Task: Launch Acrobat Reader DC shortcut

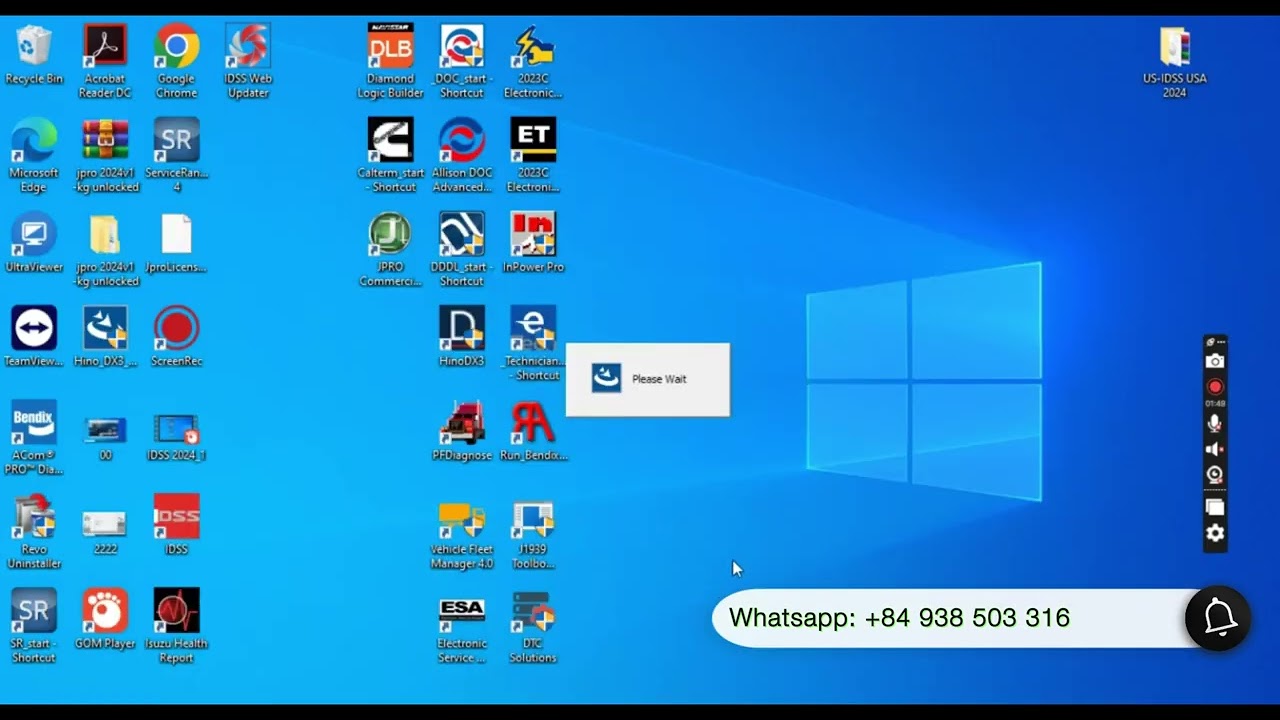Action: pyautogui.click(x=105, y=62)
